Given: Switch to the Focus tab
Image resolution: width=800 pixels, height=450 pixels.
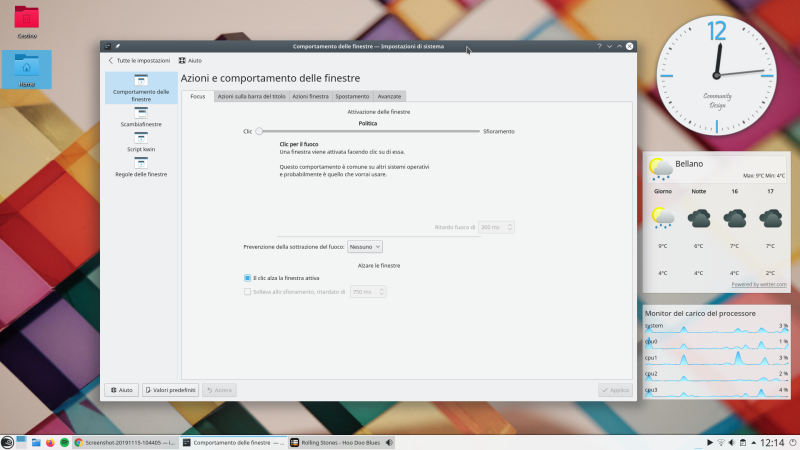Looking at the screenshot, I should (x=198, y=96).
